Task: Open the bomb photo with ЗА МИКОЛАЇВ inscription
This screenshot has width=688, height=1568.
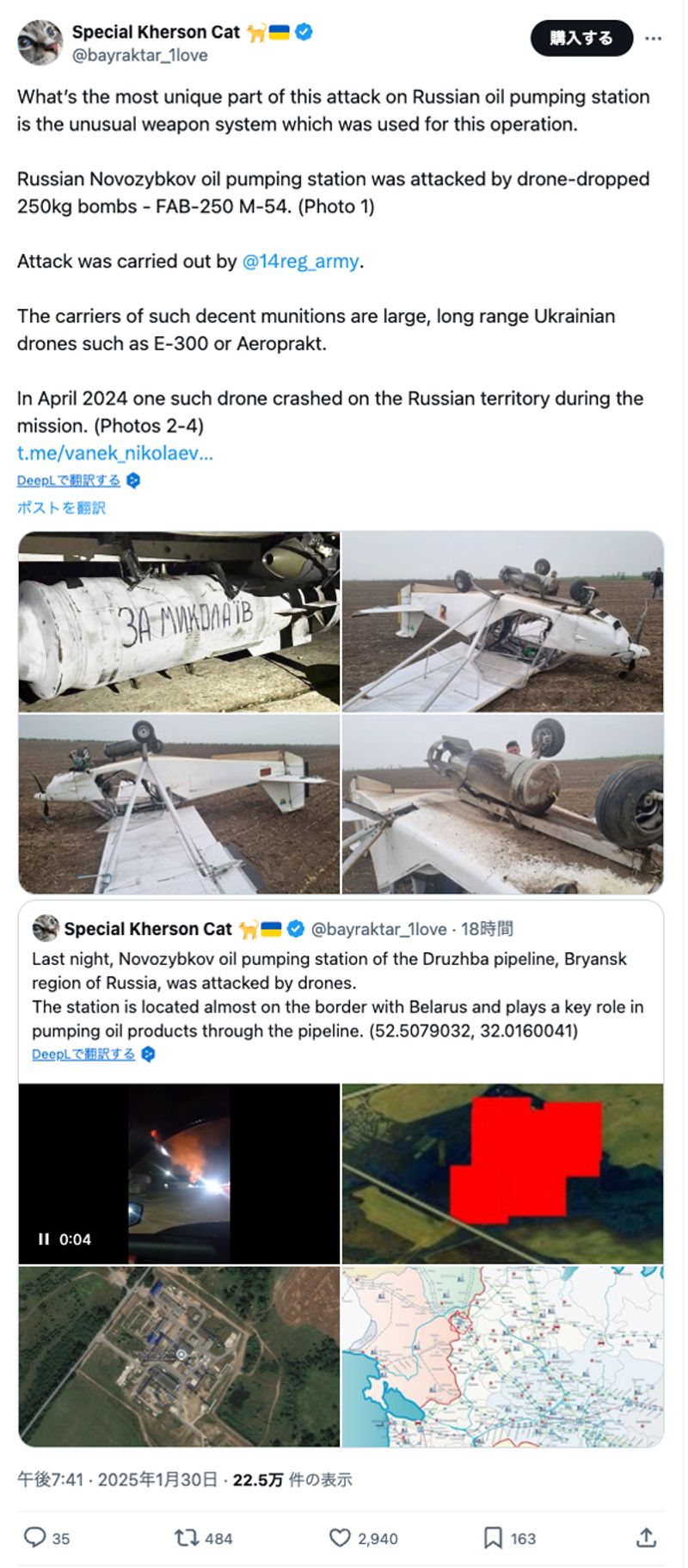Action: point(179,621)
